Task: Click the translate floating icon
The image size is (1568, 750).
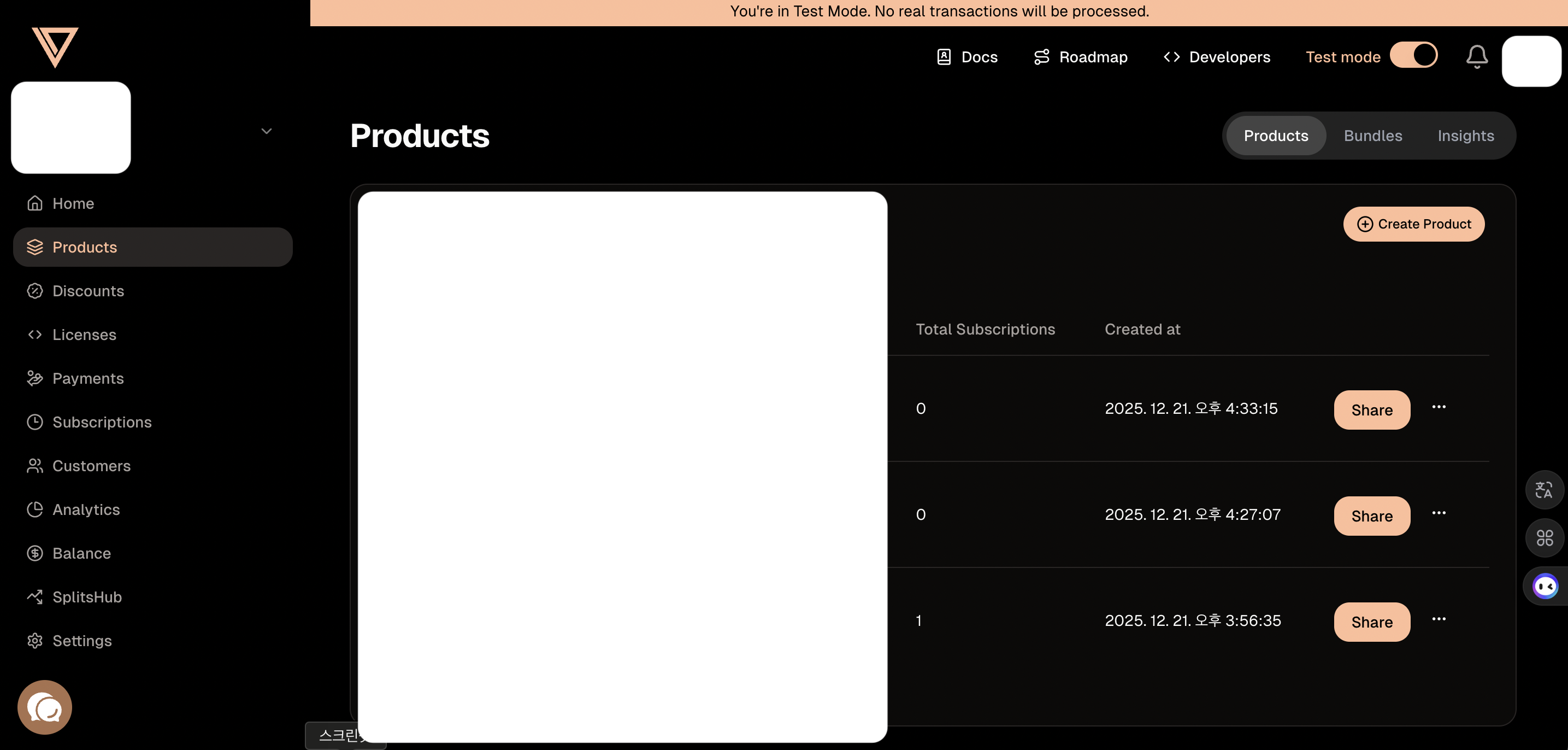Action: 1543,490
